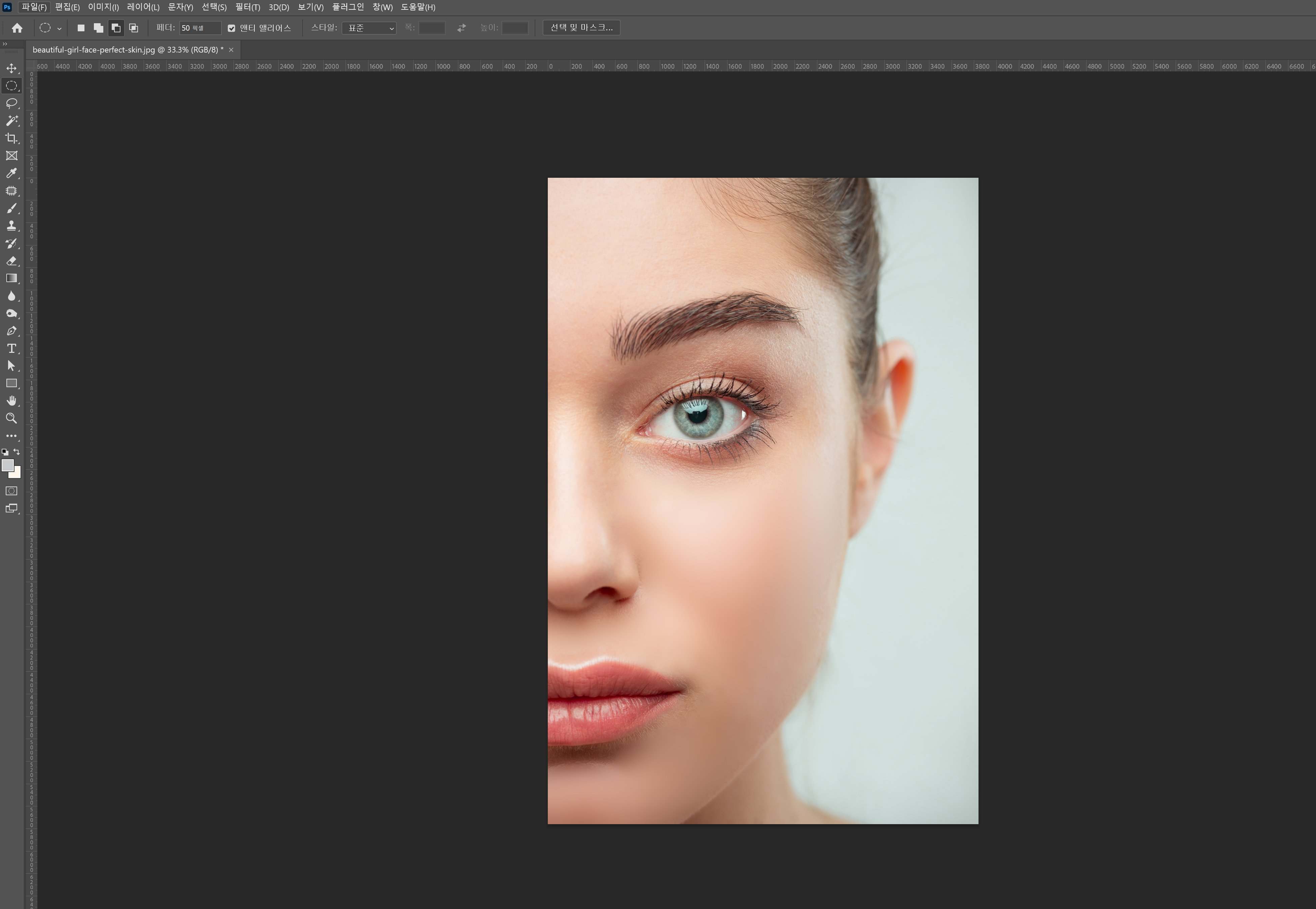The image size is (1316, 909).
Task: Select the Brush tool
Action: click(x=11, y=208)
